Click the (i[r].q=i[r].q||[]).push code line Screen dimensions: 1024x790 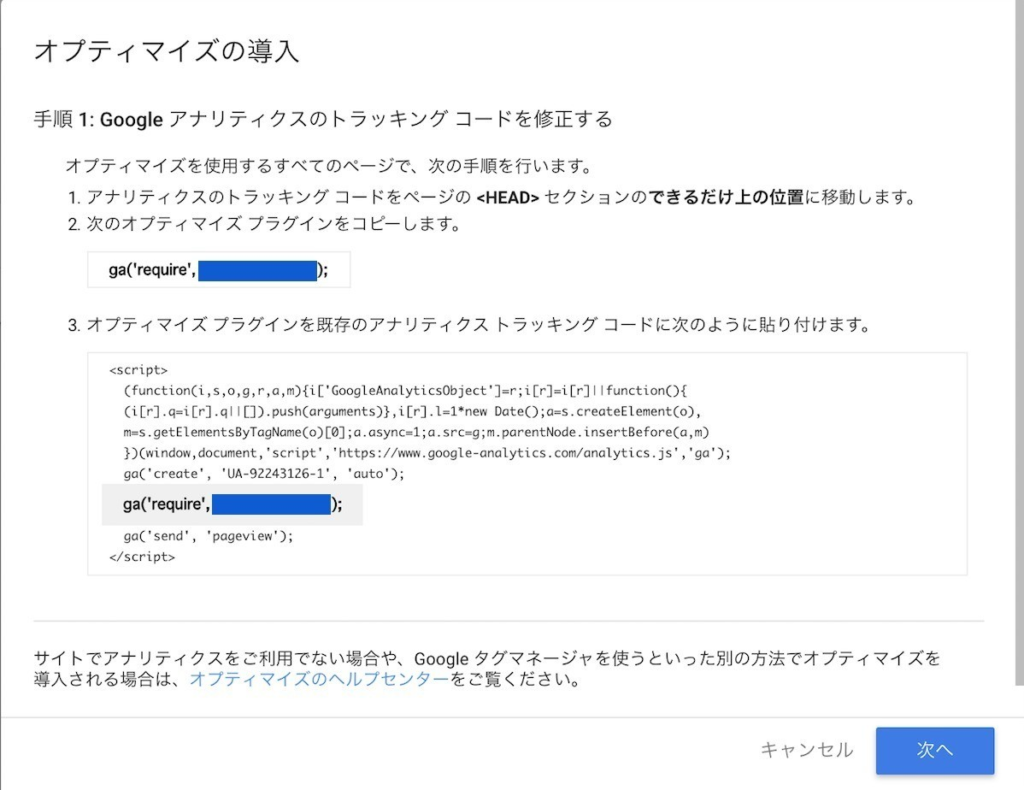[x=412, y=411]
